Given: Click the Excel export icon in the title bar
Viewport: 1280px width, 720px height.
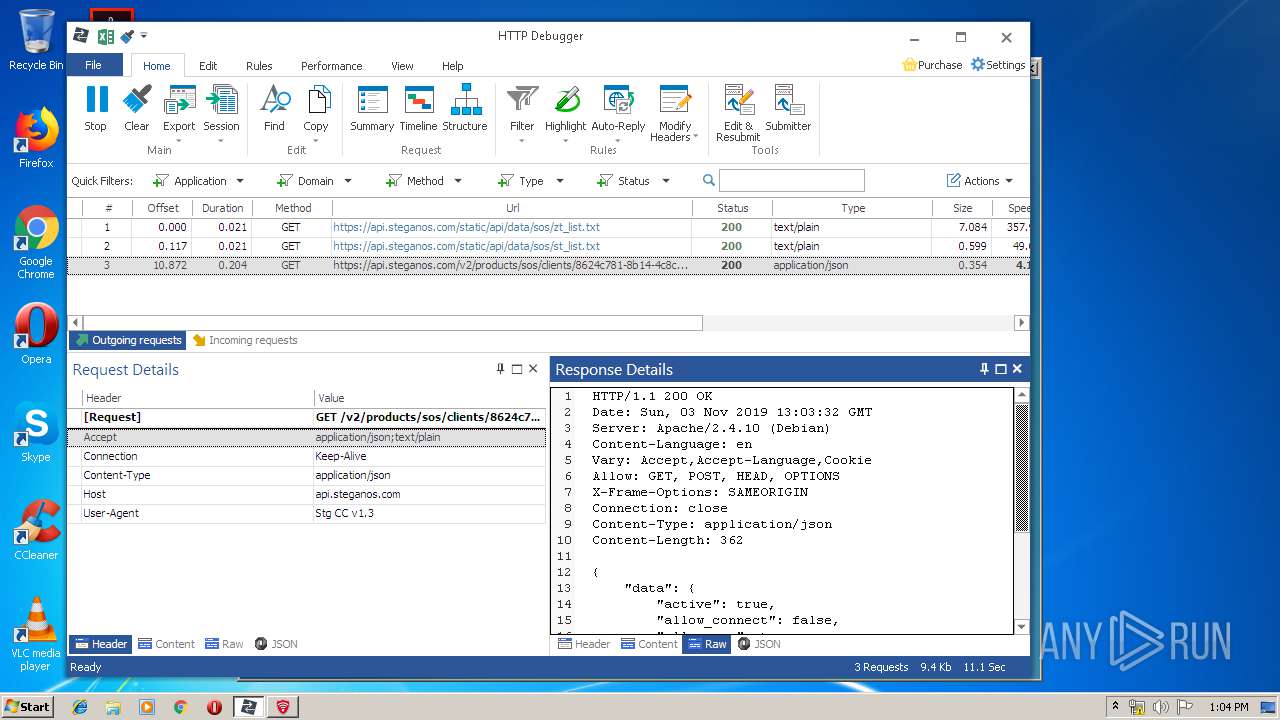Looking at the screenshot, I should 105,36.
